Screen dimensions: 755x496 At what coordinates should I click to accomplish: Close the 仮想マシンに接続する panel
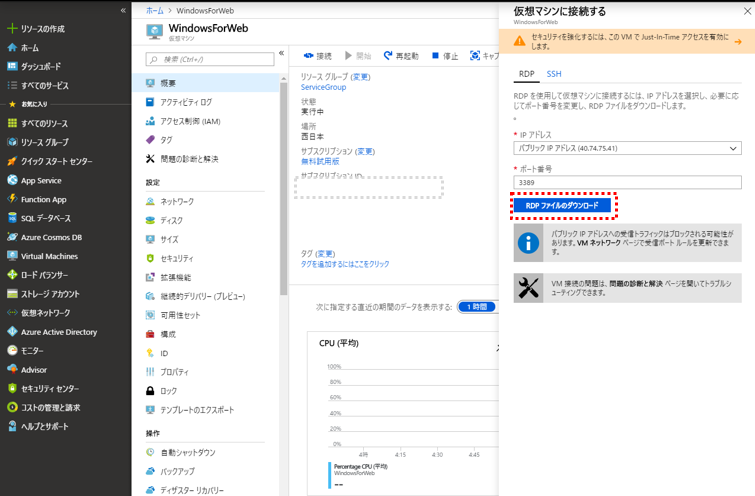[x=747, y=11]
